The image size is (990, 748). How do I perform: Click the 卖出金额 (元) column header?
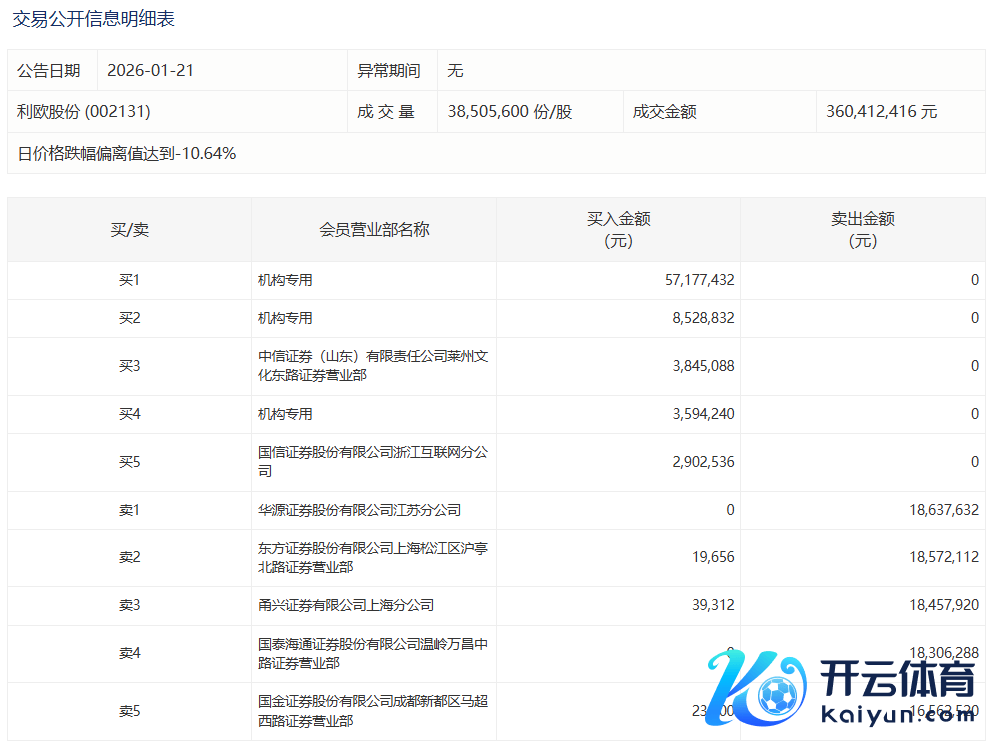862,230
